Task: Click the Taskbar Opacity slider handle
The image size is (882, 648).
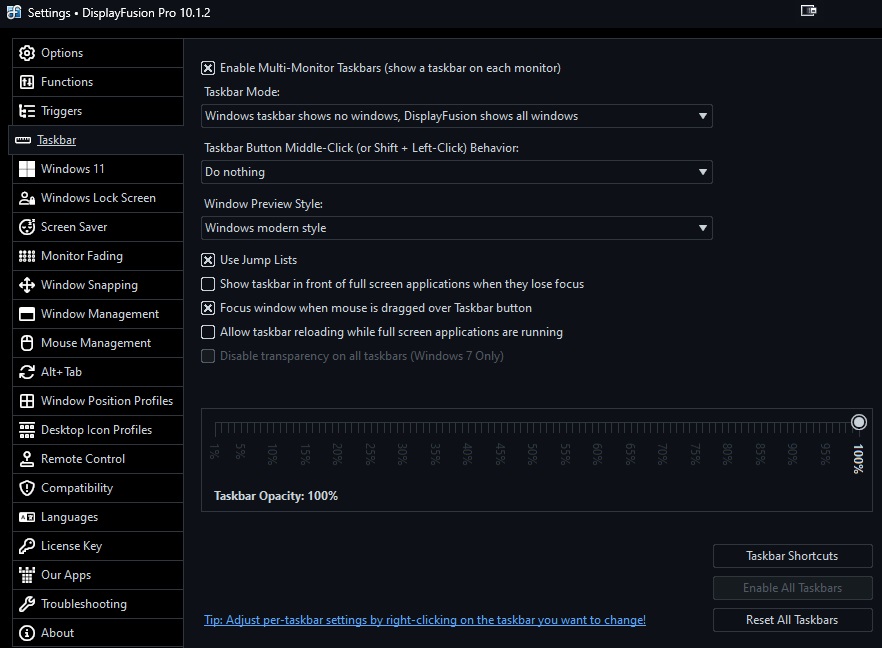Action: tap(859, 422)
